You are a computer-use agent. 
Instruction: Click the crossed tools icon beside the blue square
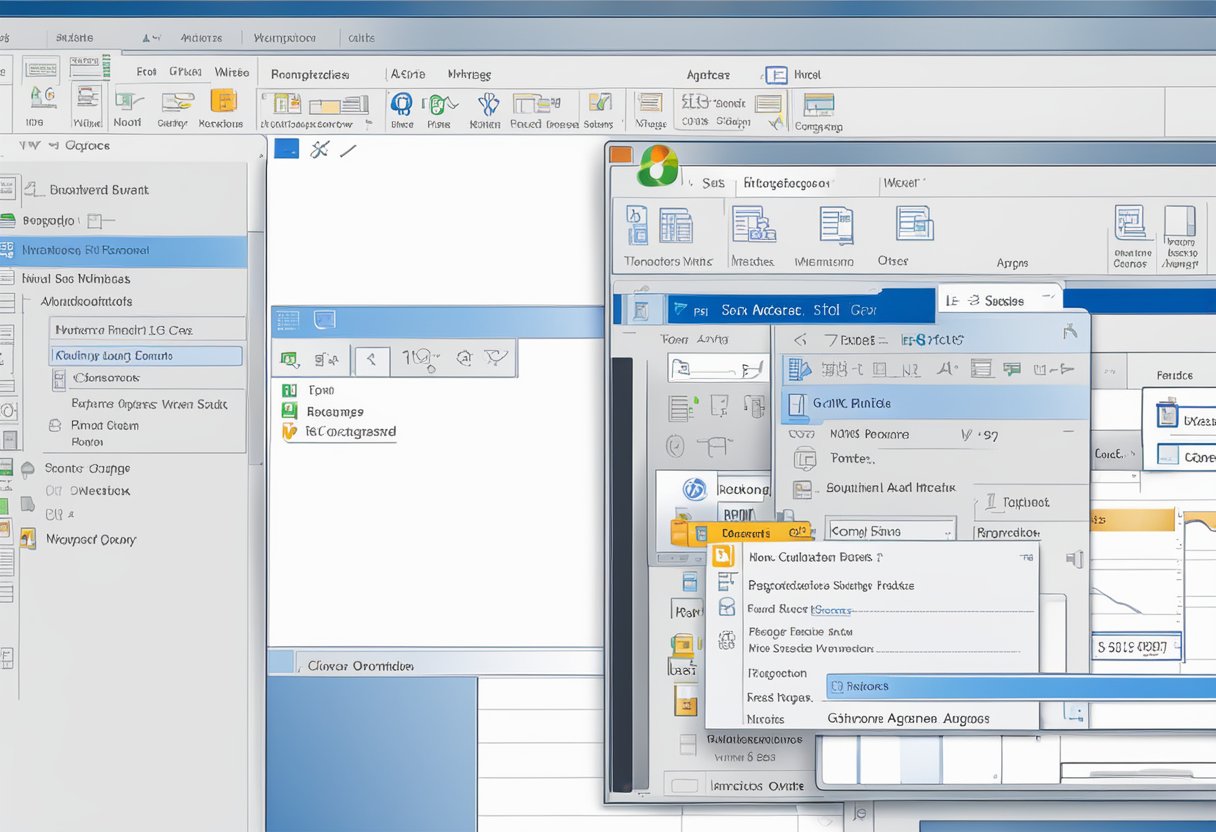(x=320, y=150)
